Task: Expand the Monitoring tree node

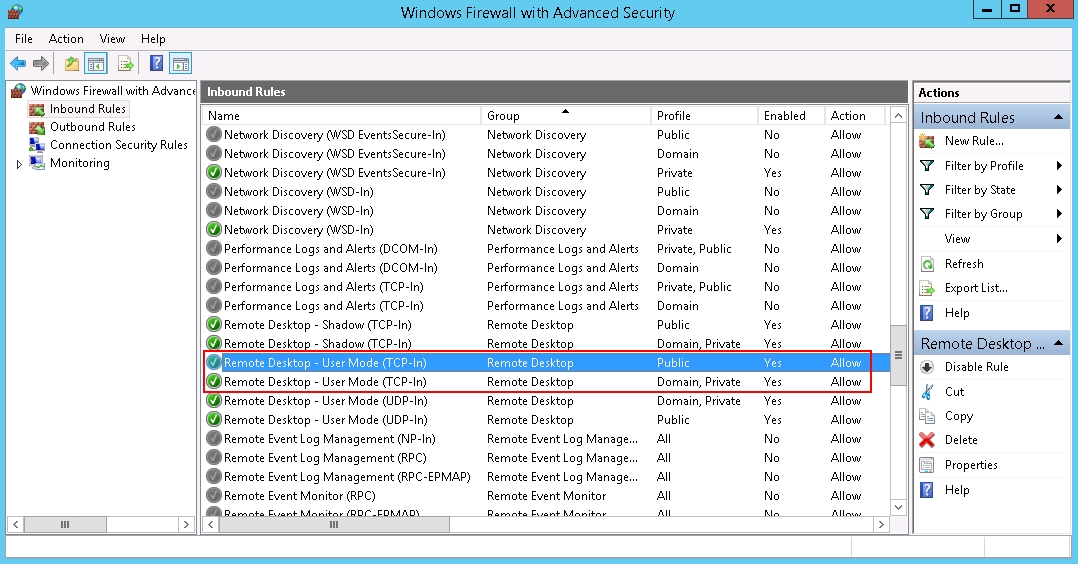Action: tap(19, 164)
